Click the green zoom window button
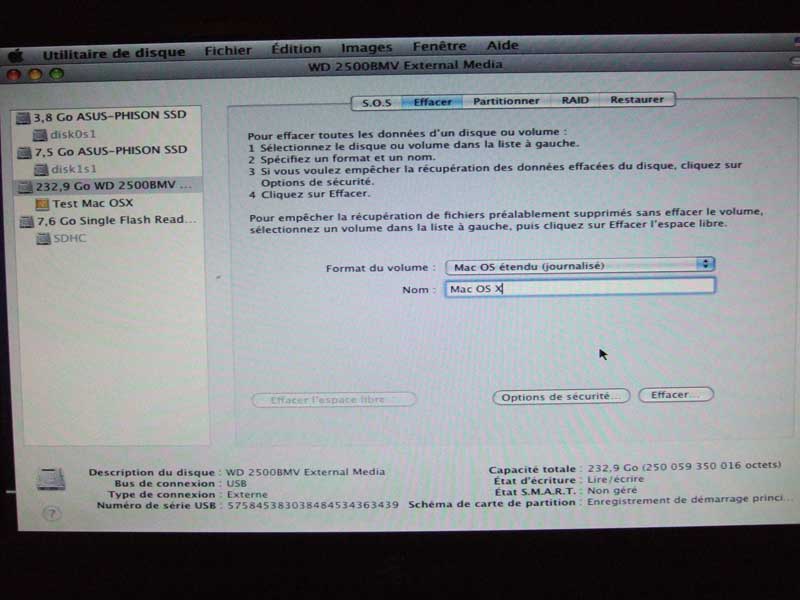This screenshot has height=600, width=800. coord(57,74)
